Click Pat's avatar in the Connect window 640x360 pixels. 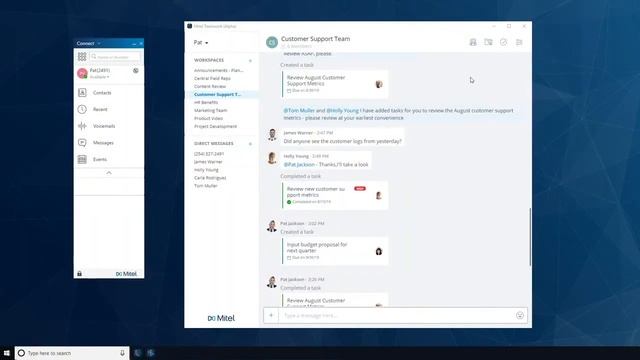(x=82, y=73)
